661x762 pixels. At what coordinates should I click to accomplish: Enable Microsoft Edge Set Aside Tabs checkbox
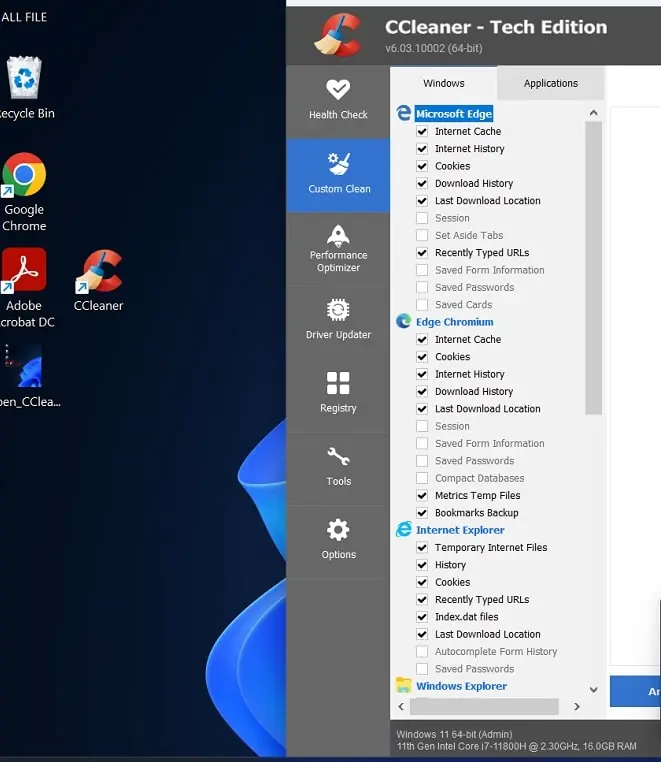point(422,235)
